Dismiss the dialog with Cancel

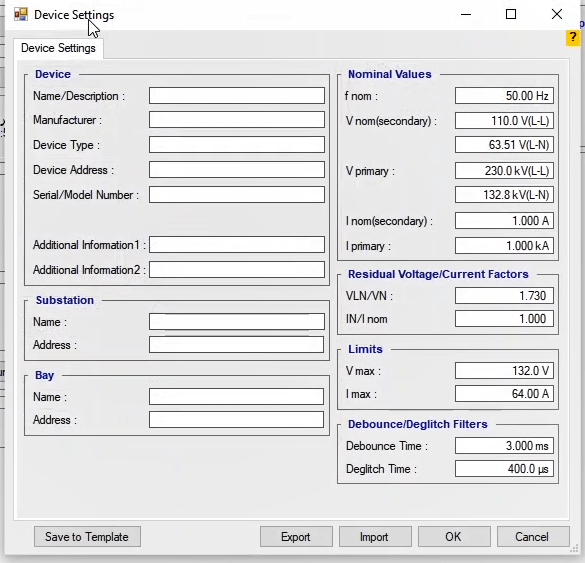tap(533, 537)
